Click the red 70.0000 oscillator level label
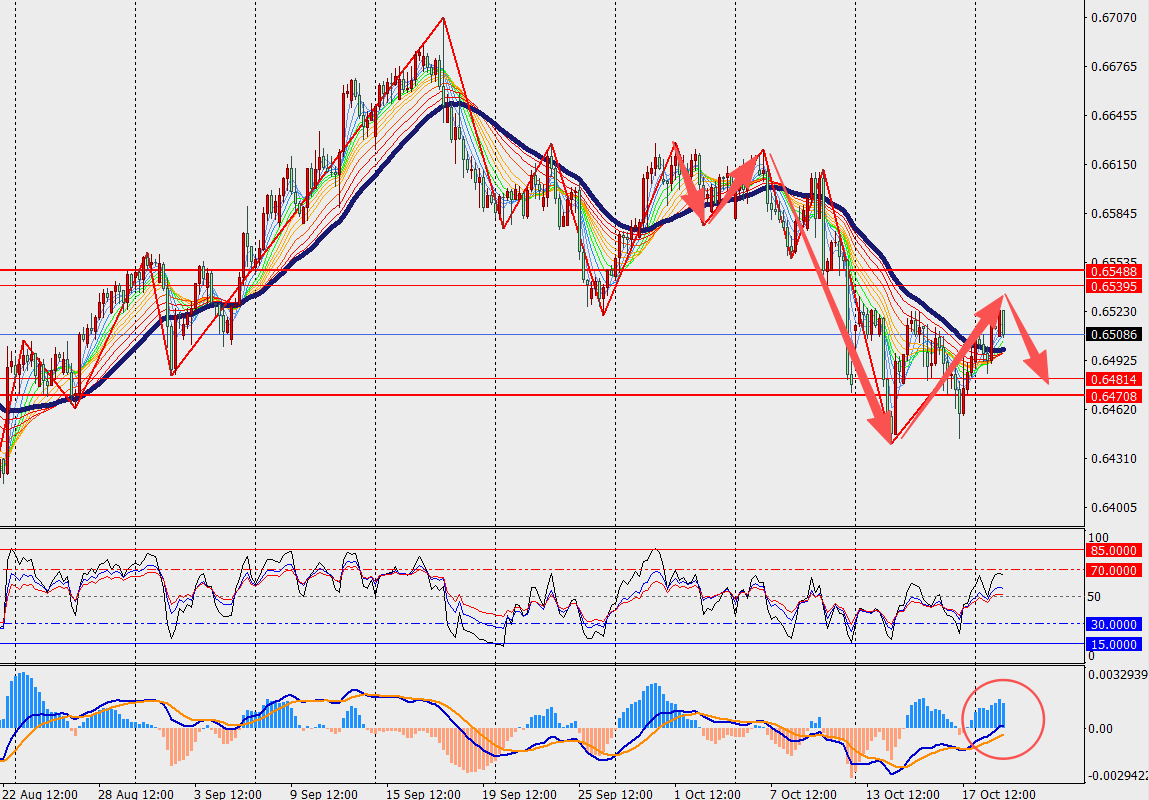This screenshot has width=1149, height=800. [1113, 570]
